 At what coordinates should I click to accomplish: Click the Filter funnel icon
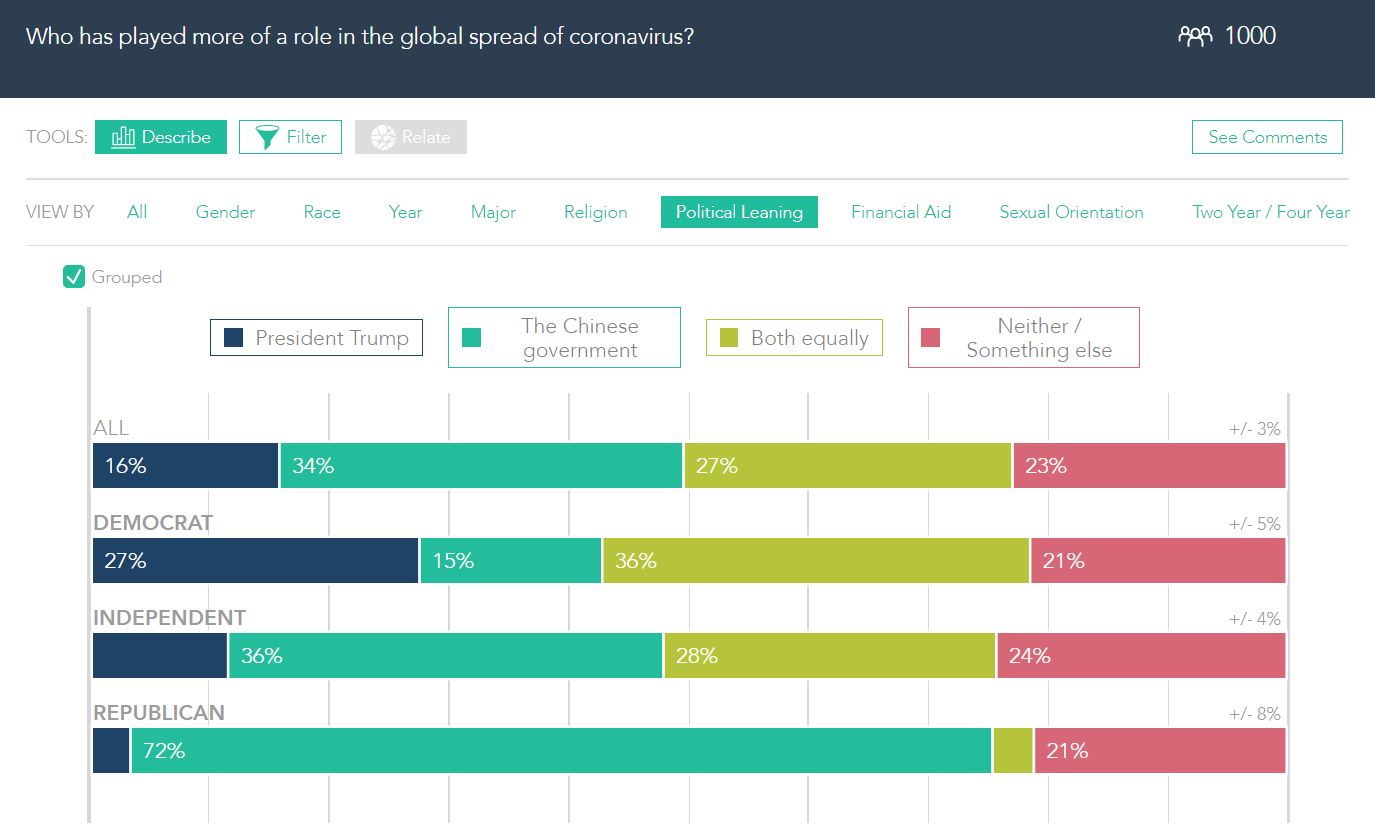(x=267, y=137)
